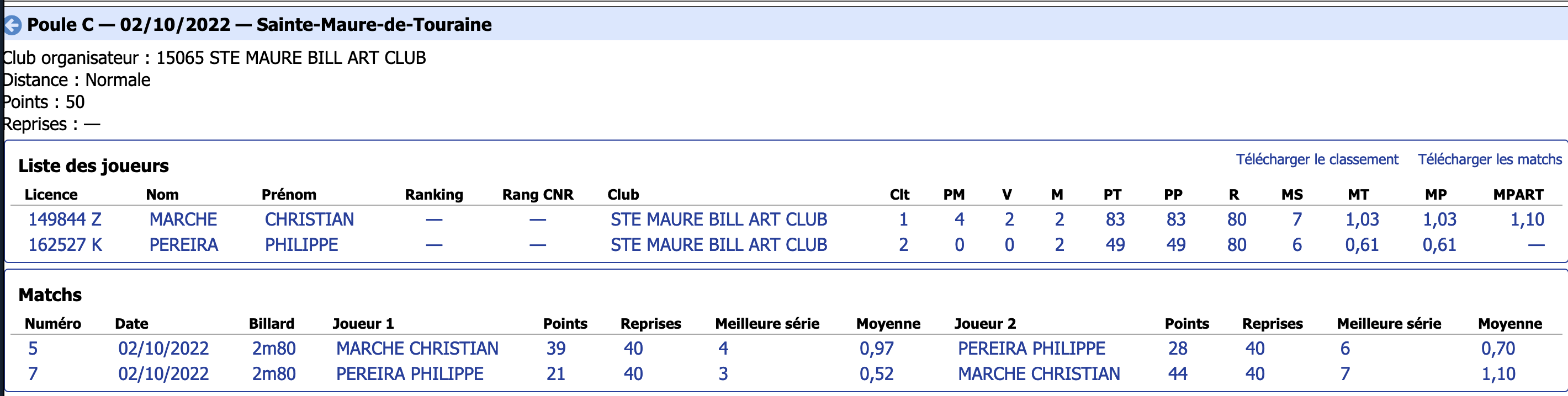Screen dimensions: 1568x396
Task: Click MARCHE CHRISTIAN as Joueur 1 in match 5
Action: point(417,349)
